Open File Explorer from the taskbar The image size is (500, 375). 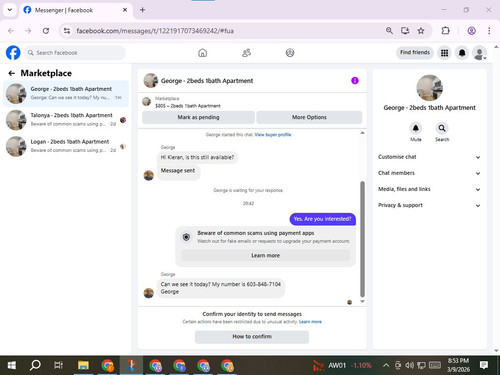(x=83, y=365)
